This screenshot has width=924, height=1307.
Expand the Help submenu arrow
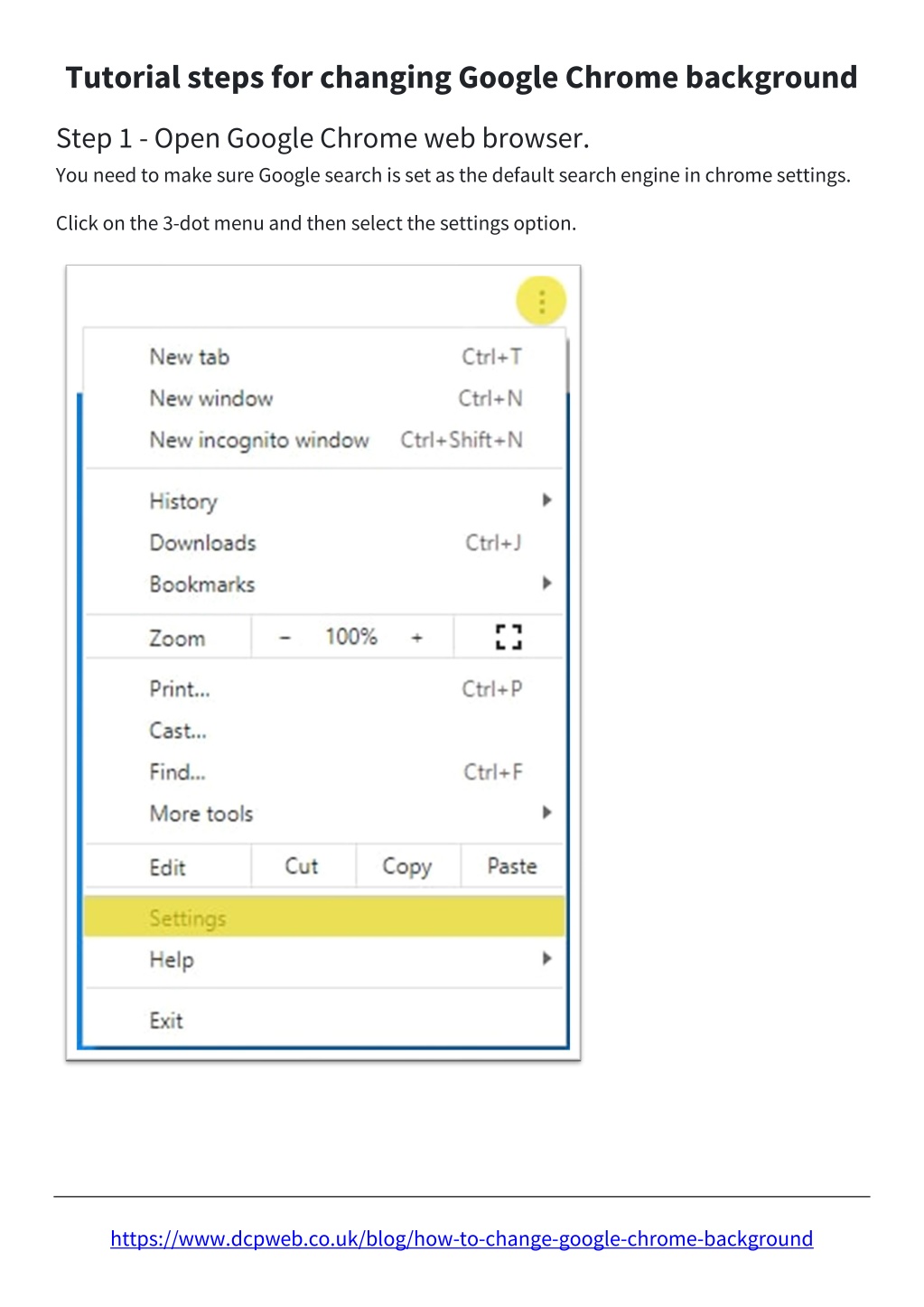coord(546,959)
